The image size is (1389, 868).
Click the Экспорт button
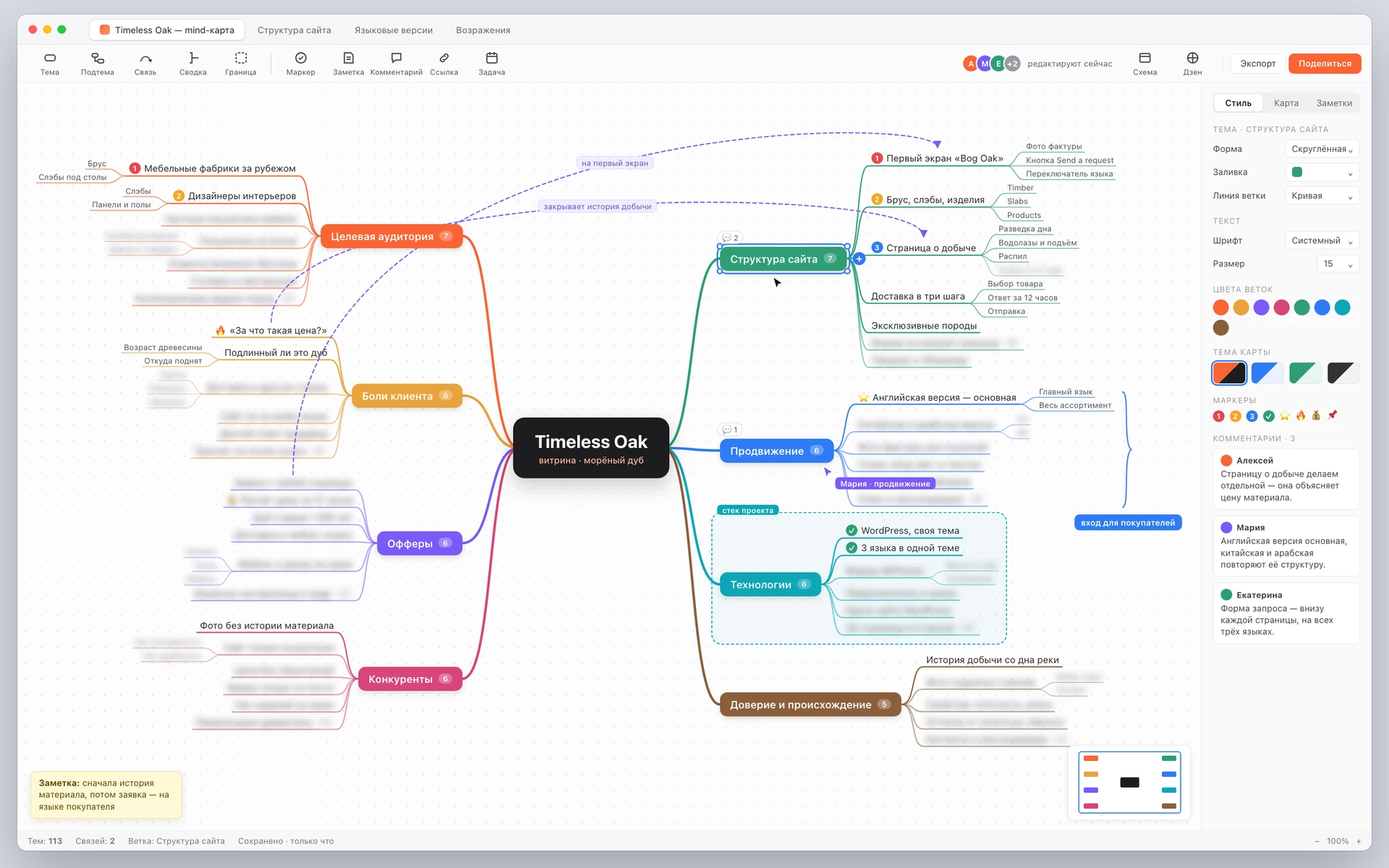click(x=1257, y=64)
